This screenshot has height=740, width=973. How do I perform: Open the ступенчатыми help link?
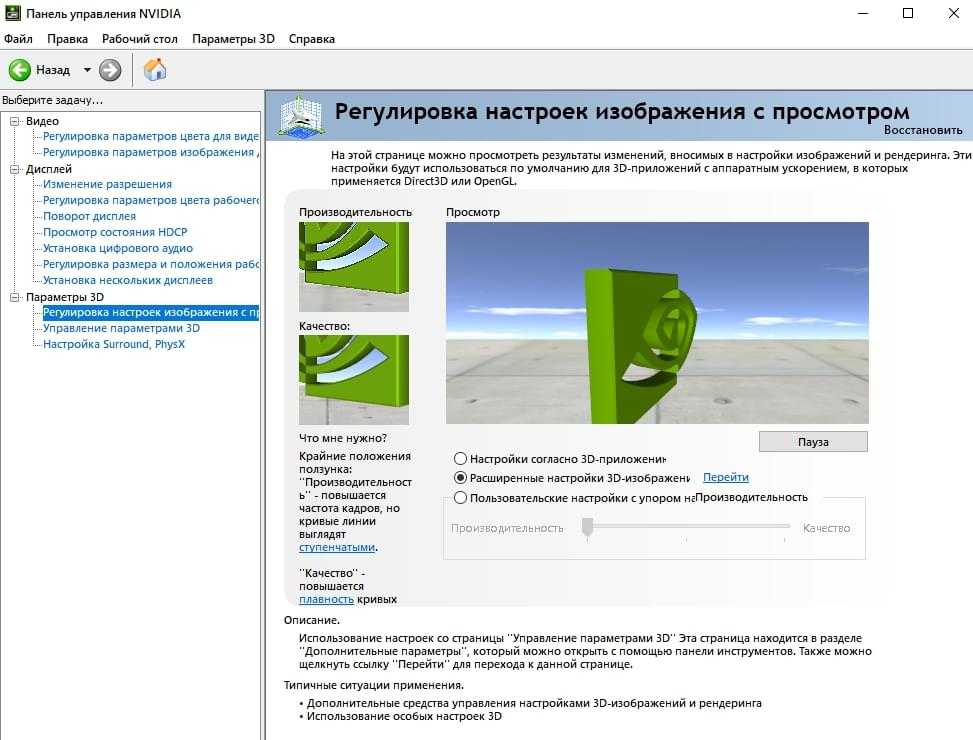pos(337,547)
